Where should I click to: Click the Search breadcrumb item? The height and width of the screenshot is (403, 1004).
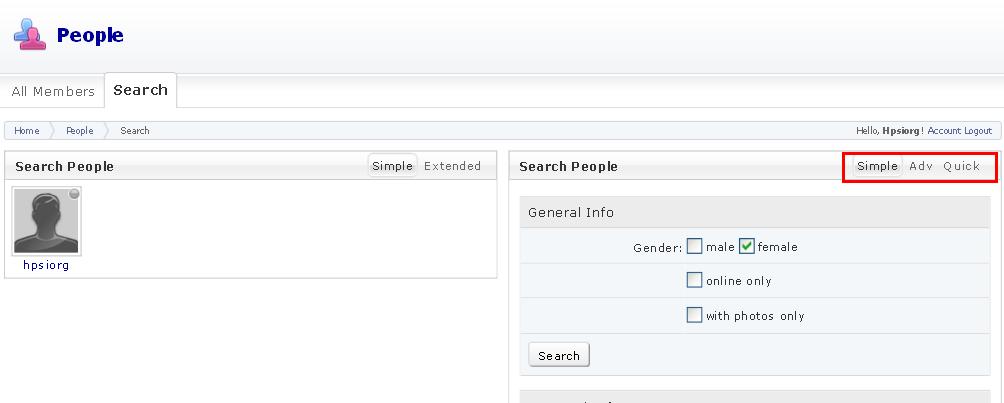click(x=134, y=131)
